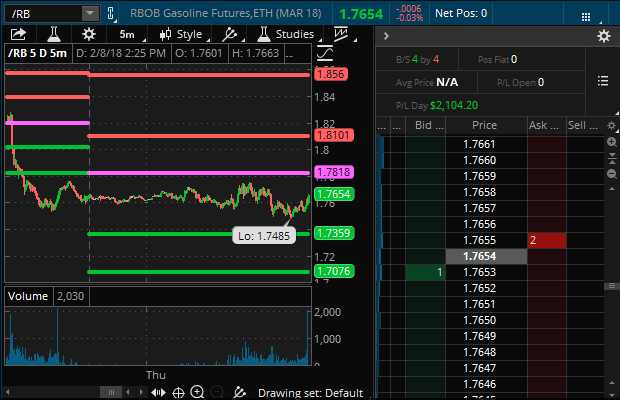Zoom in the price ladder with plus icon
This screenshot has width=620, height=400.
(612, 143)
